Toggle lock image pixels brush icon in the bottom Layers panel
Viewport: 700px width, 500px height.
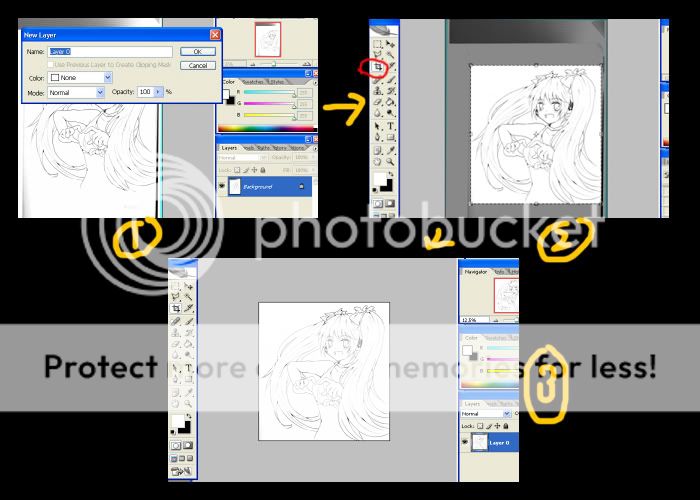point(489,426)
